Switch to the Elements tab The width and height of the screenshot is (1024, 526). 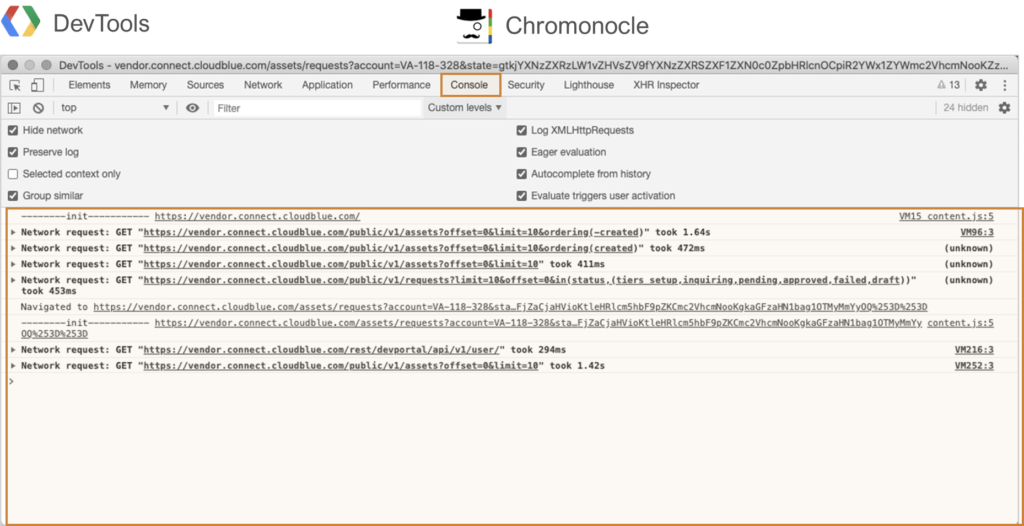click(x=89, y=85)
